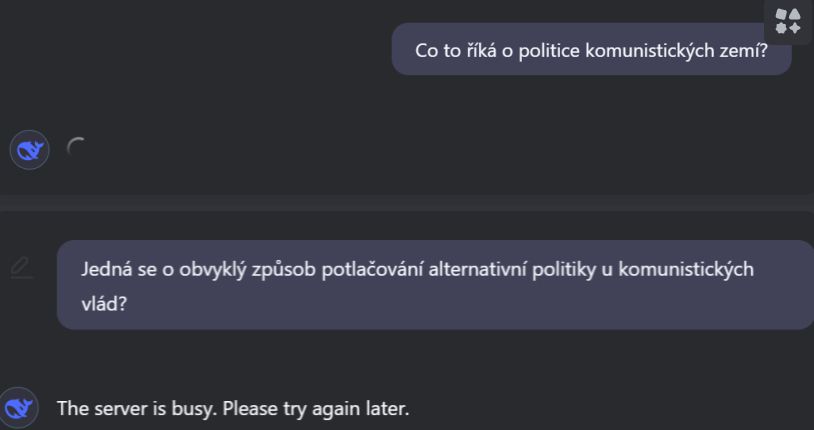Click the word "alternativní" in the second message
This screenshot has height=430, width=814.
[x=473, y=270]
